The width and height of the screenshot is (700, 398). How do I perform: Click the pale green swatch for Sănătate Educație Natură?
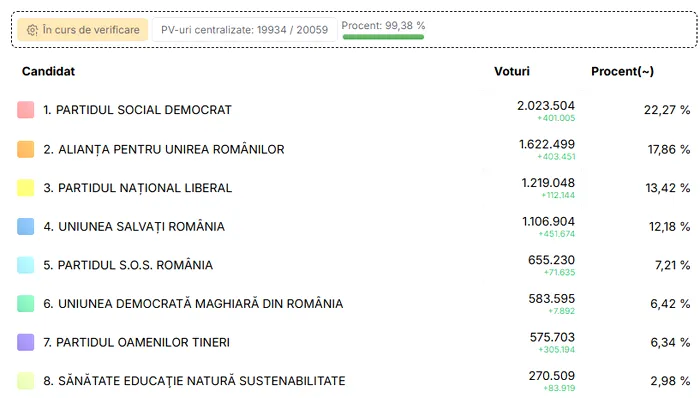click(x=25, y=381)
